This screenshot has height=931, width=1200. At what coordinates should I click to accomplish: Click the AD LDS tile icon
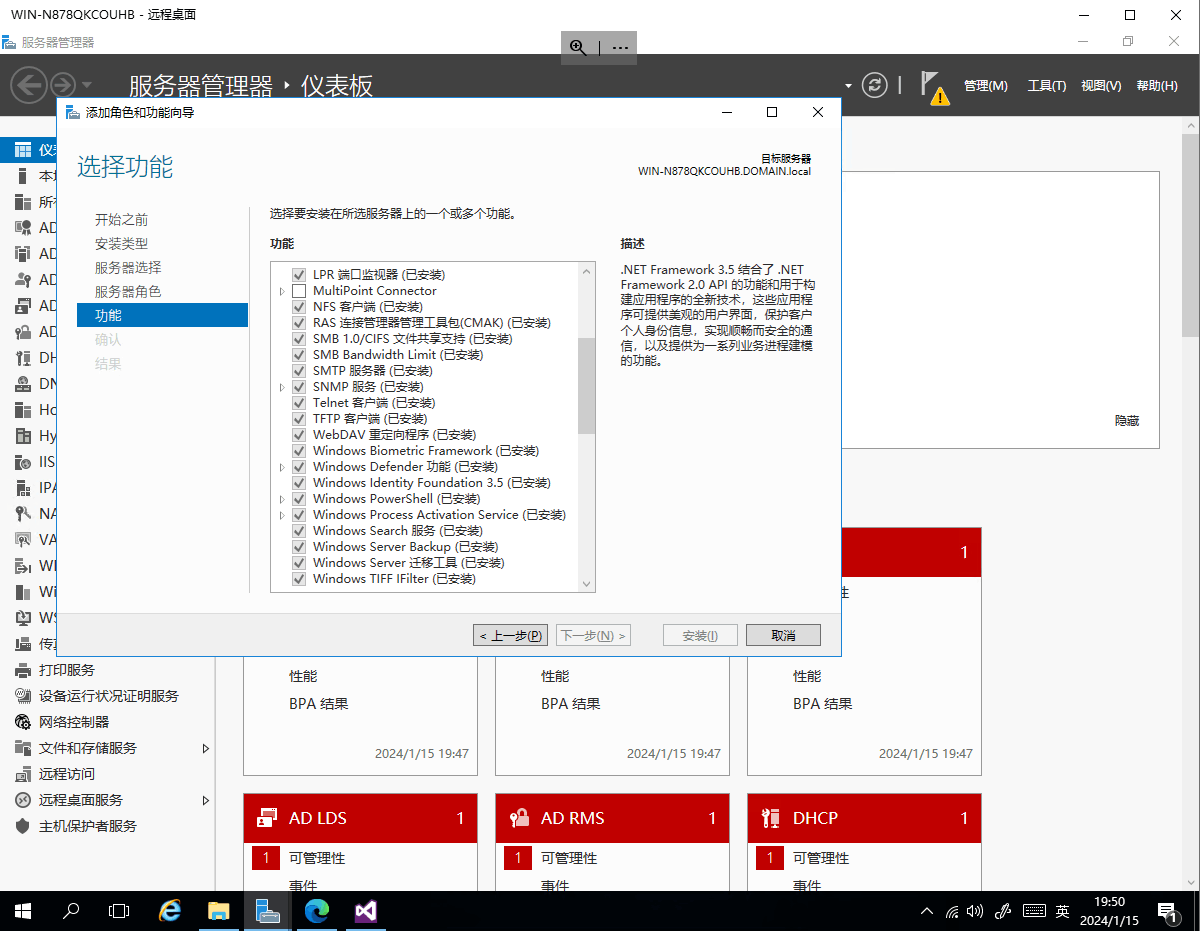(266, 818)
